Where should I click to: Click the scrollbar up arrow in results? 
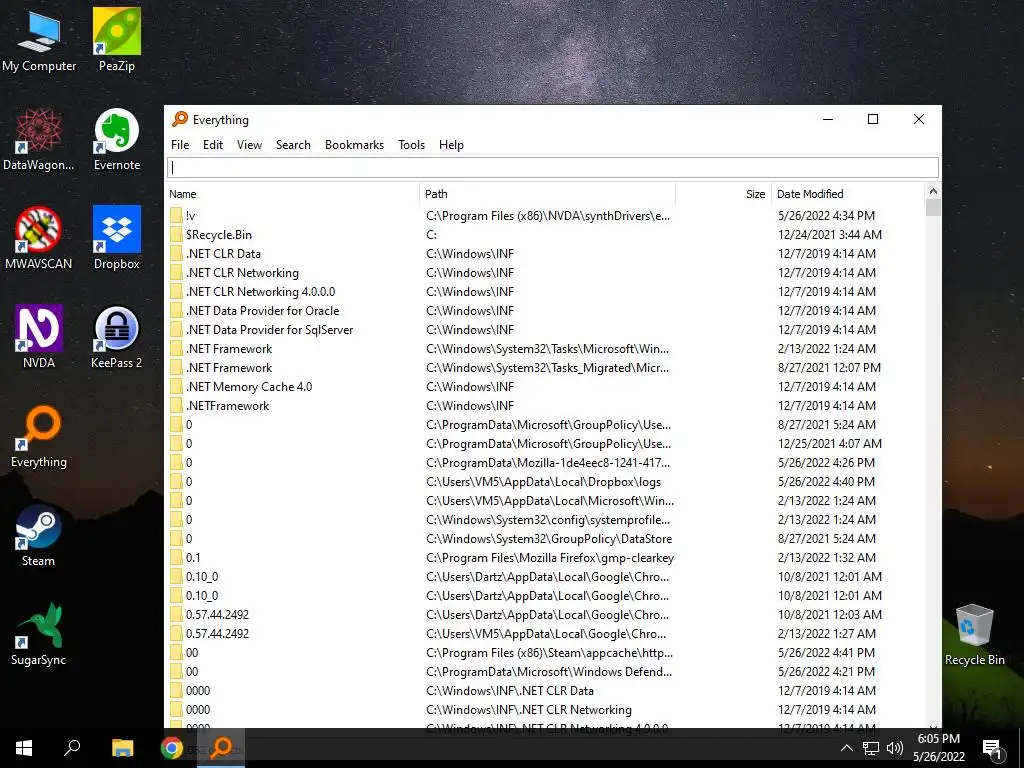tap(933, 191)
